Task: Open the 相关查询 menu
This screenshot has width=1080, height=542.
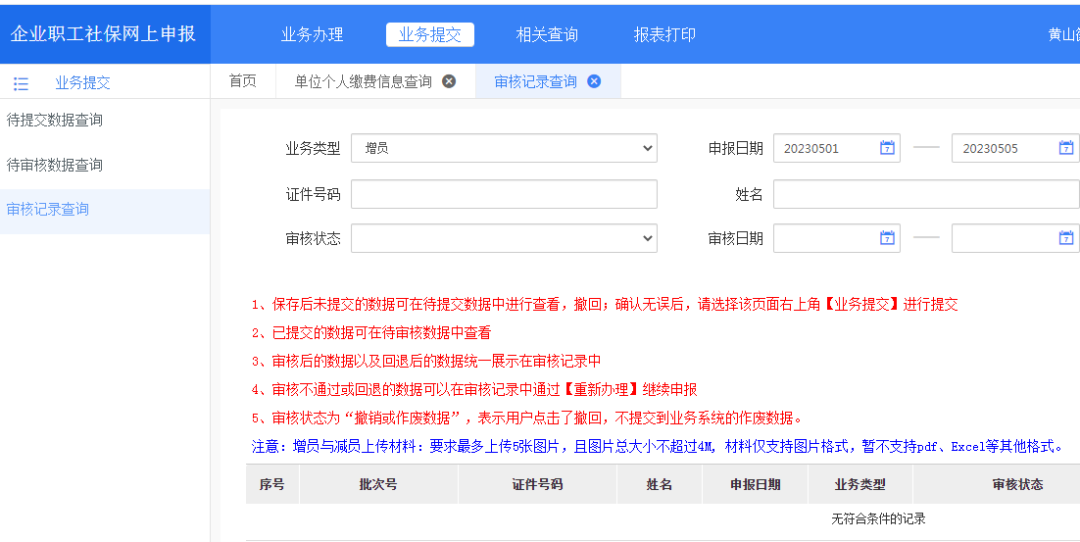Action: [x=547, y=34]
